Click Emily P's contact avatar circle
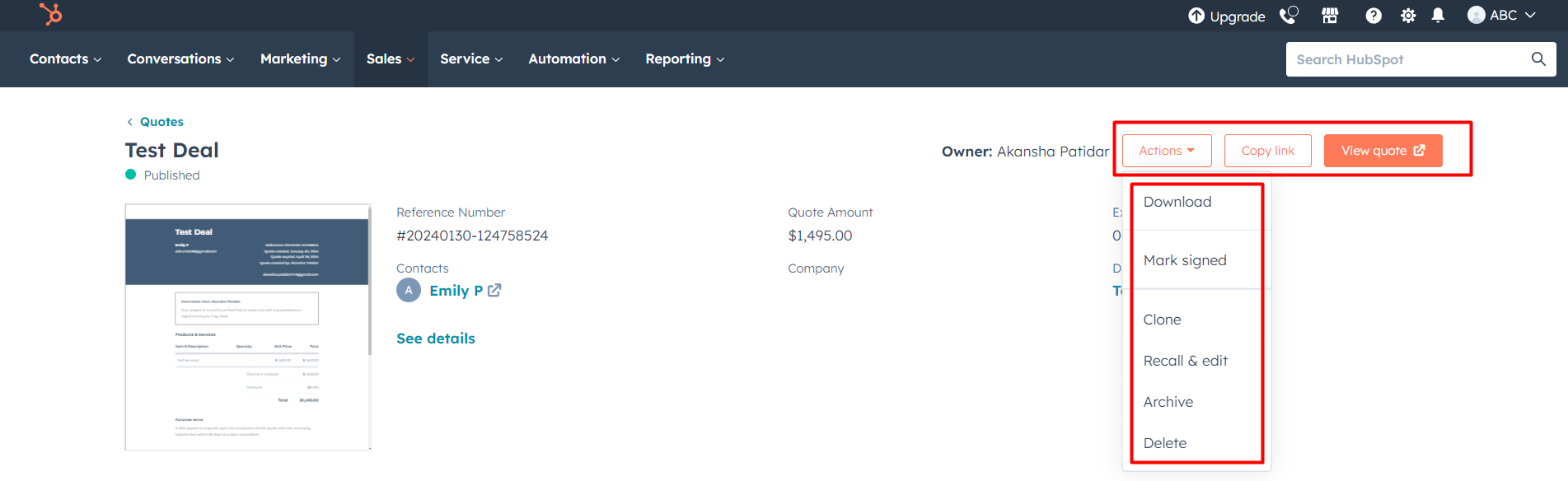Image resolution: width=1568 pixels, height=481 pixels. pyautogui.click(x=409, y=290)
